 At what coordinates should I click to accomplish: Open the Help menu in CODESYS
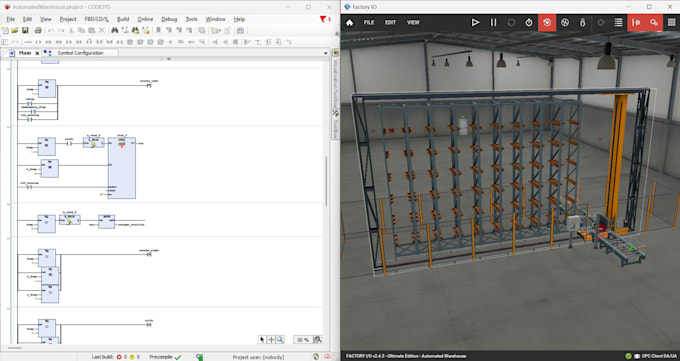click(x=239, y=19)
